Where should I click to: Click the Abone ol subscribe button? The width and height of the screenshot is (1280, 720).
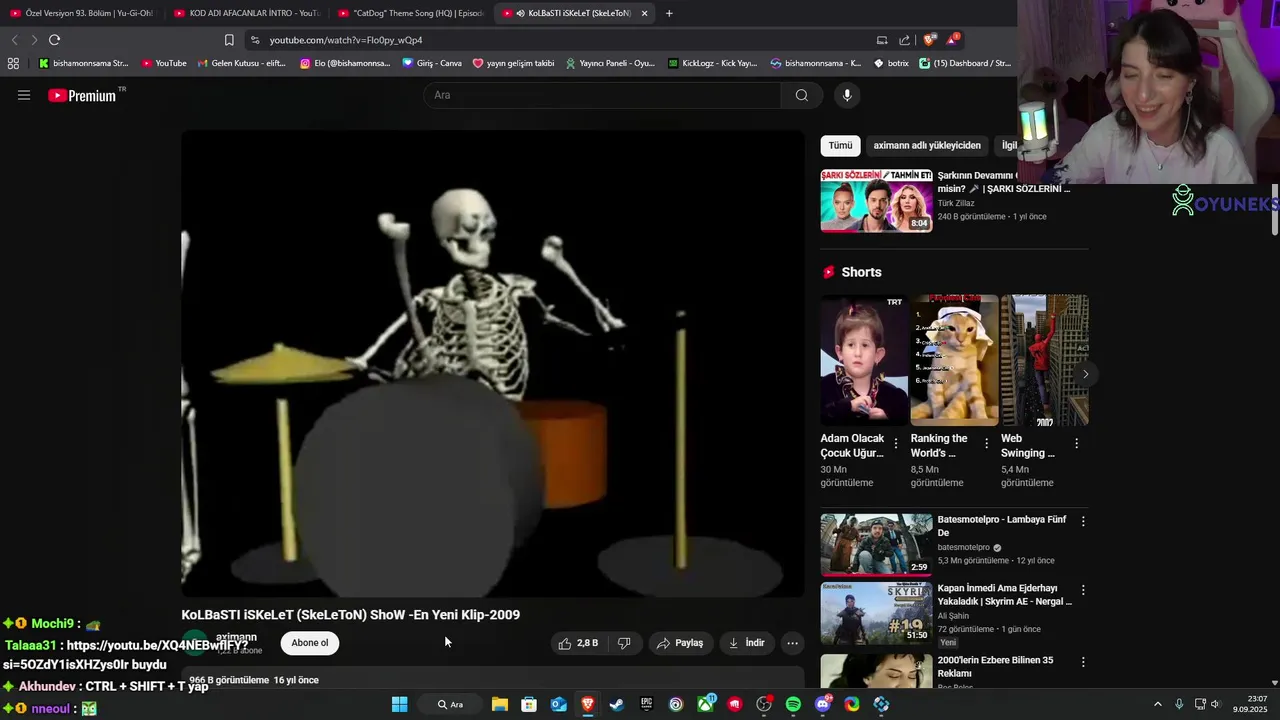[x=309, y=643]
